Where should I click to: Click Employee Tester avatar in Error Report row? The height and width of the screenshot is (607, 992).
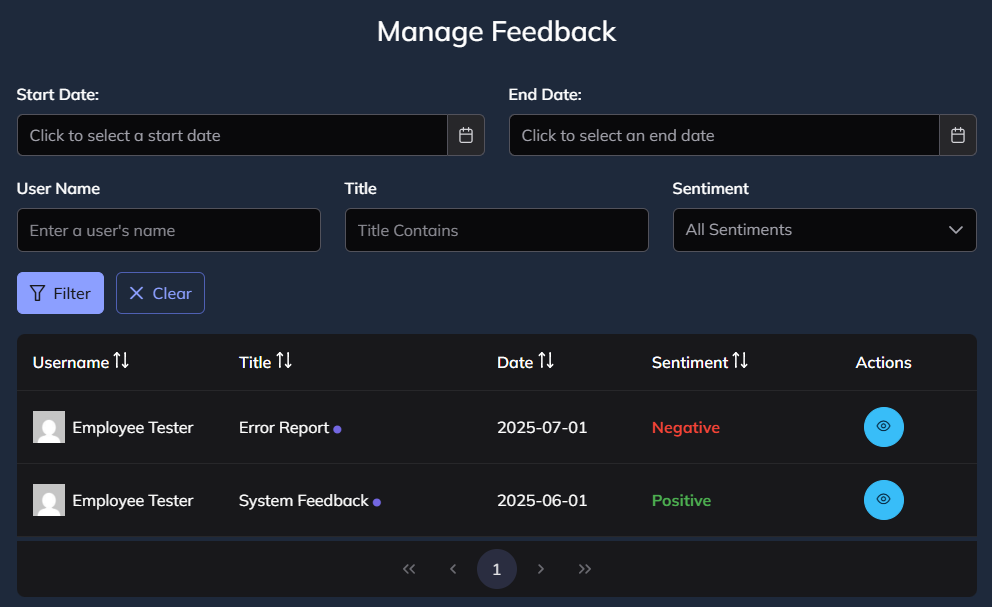(x=49, y=427)
